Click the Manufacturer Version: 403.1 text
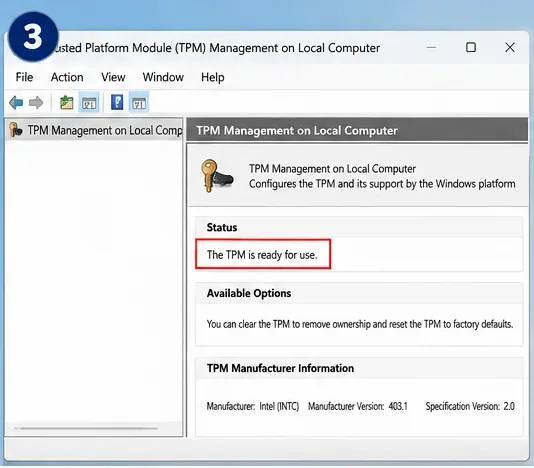 (358, 406)
